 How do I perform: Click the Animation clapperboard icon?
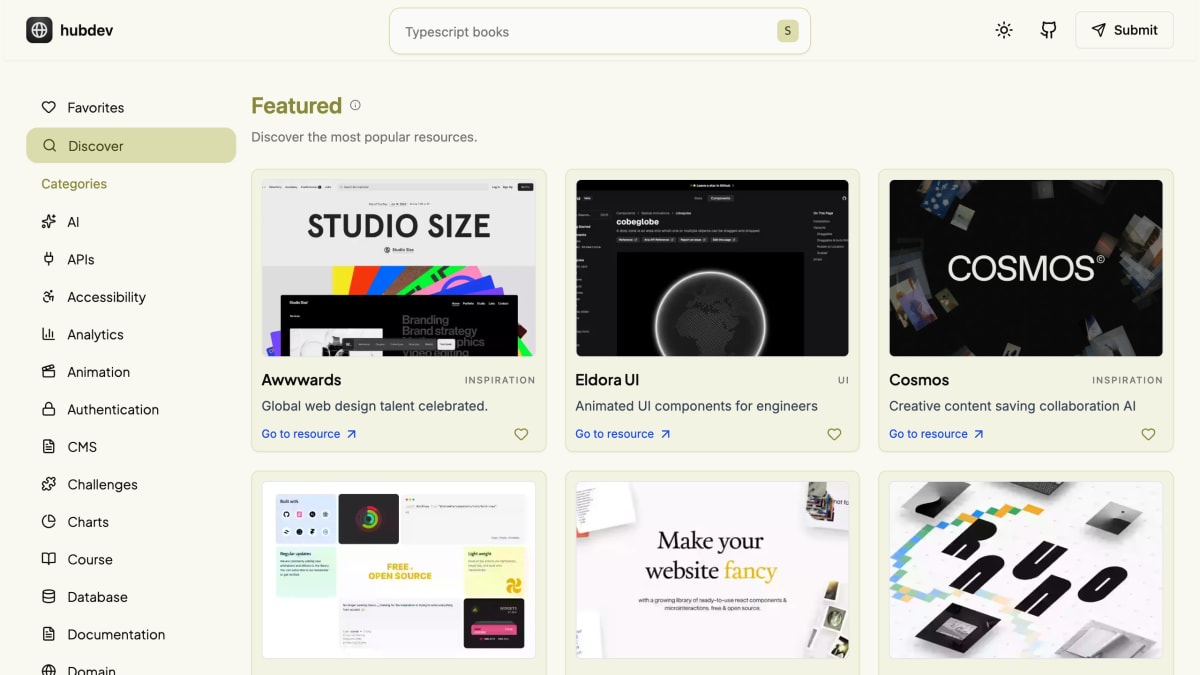click(49, 372)
